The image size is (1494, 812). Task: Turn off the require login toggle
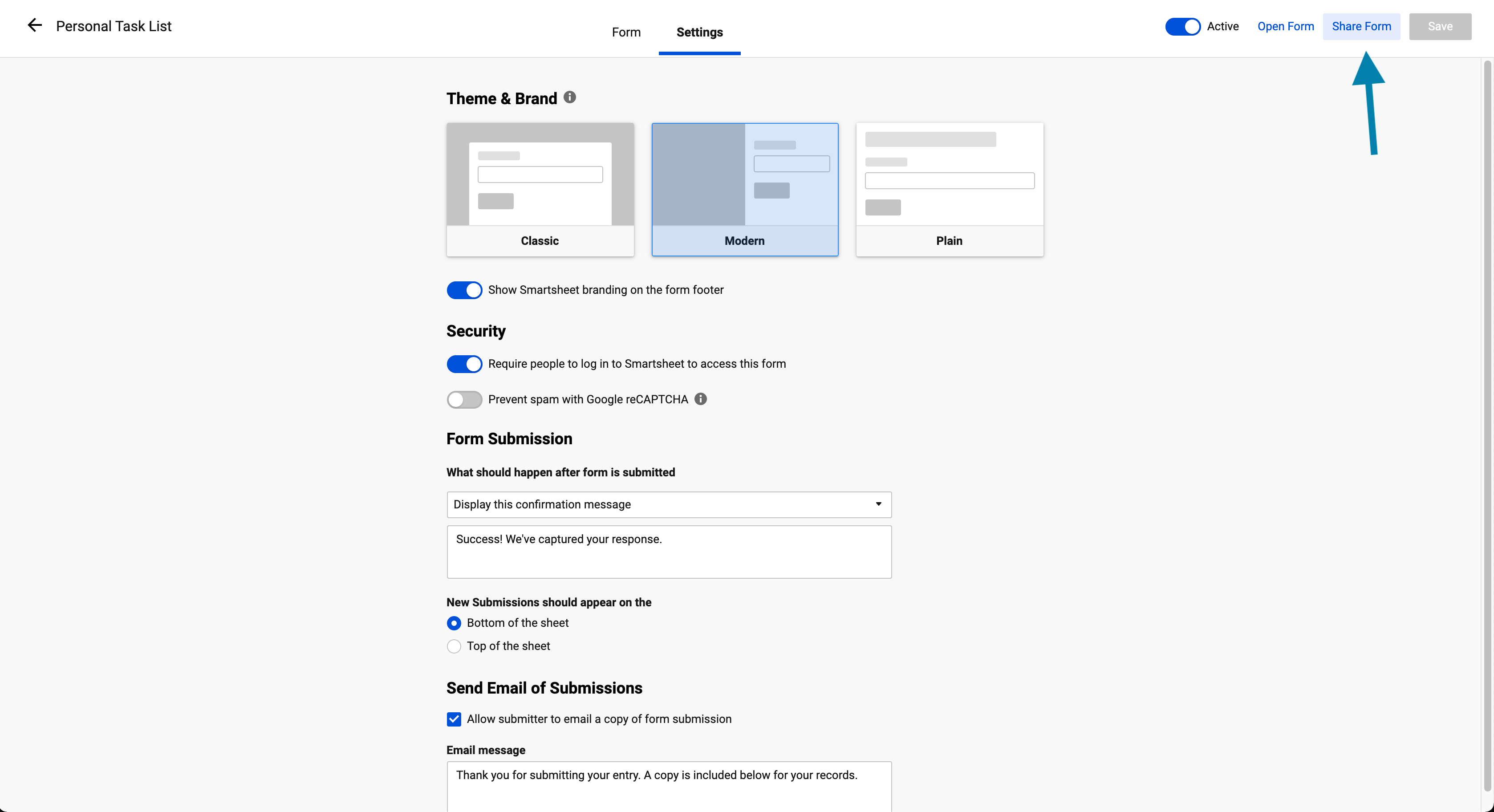464,364
